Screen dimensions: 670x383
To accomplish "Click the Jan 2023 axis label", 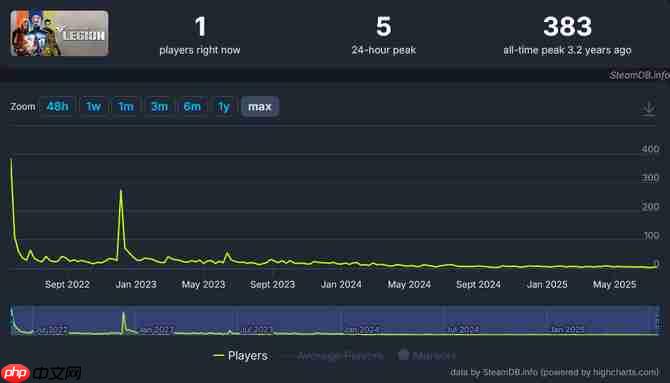I will [136, 284].
